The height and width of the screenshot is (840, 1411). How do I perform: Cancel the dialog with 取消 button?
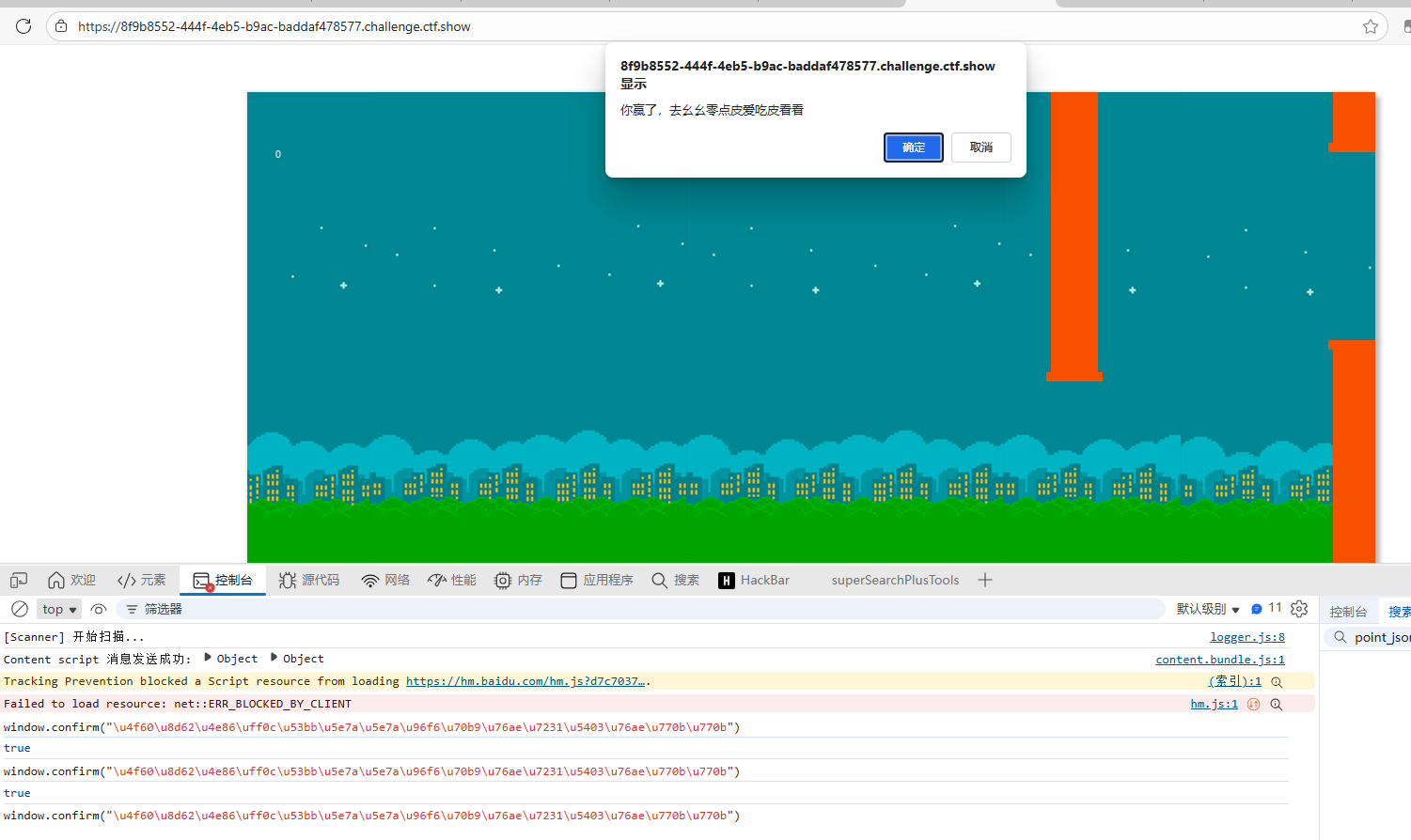(x=981, y=148)
